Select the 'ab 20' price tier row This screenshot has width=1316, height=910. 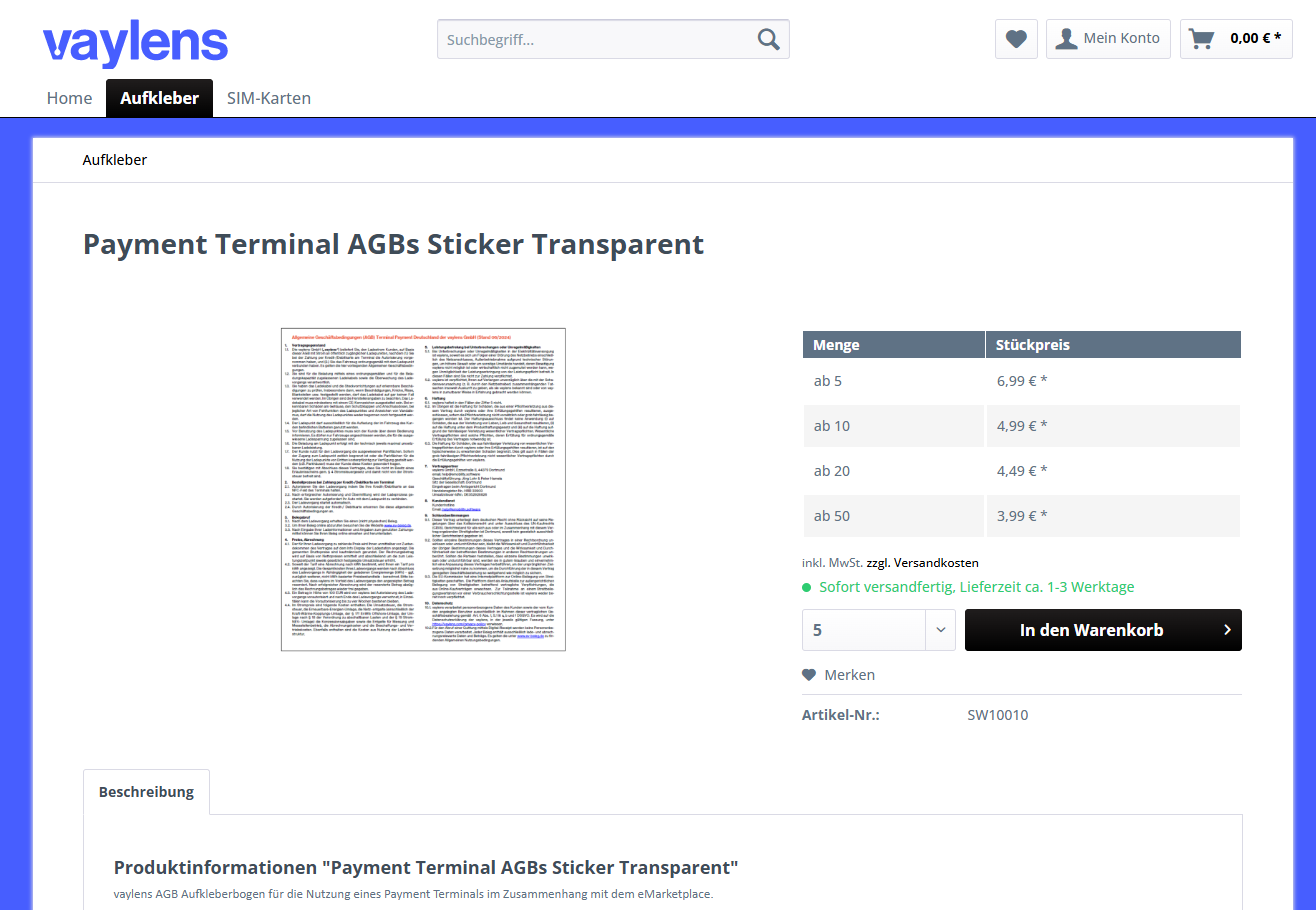[893, 470]
